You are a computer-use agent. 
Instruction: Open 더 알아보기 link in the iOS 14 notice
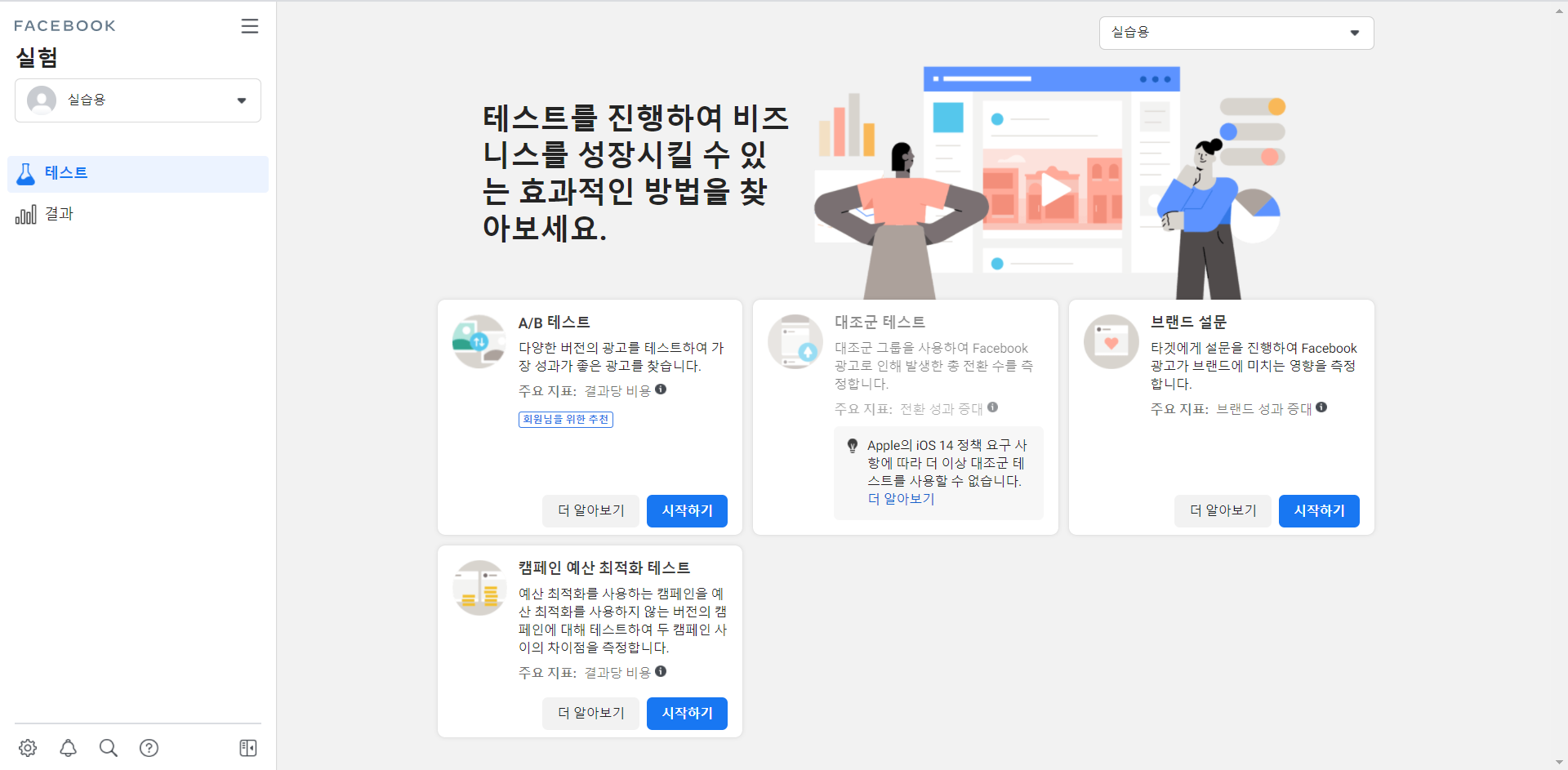point(901,499)
